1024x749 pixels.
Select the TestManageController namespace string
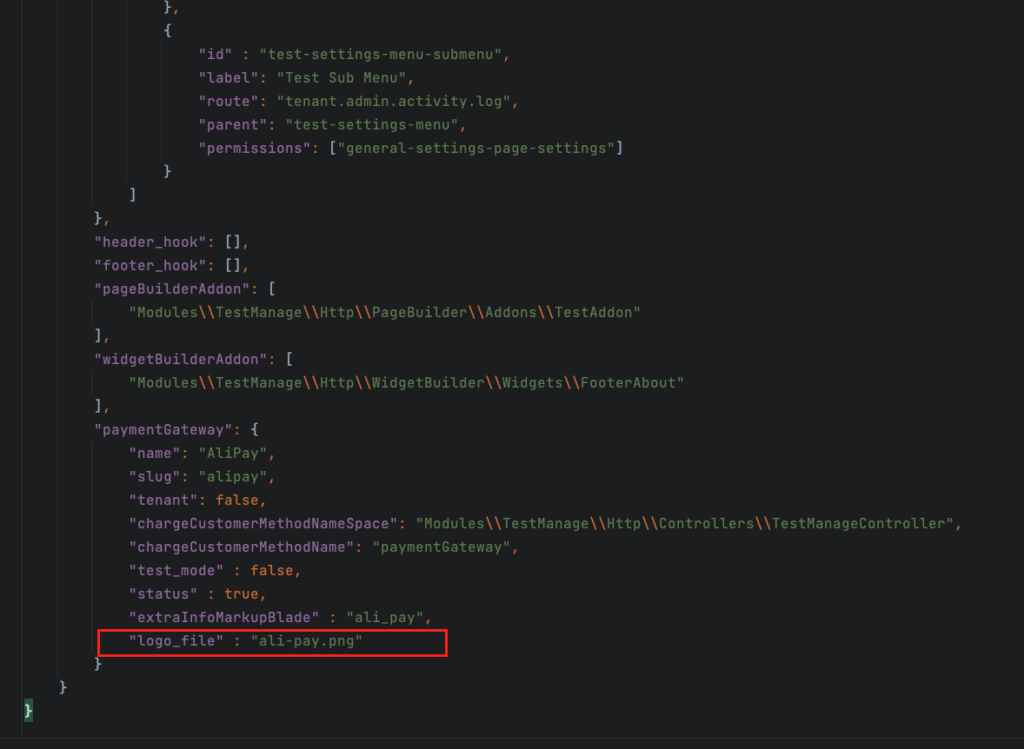[x=684, y=524]
